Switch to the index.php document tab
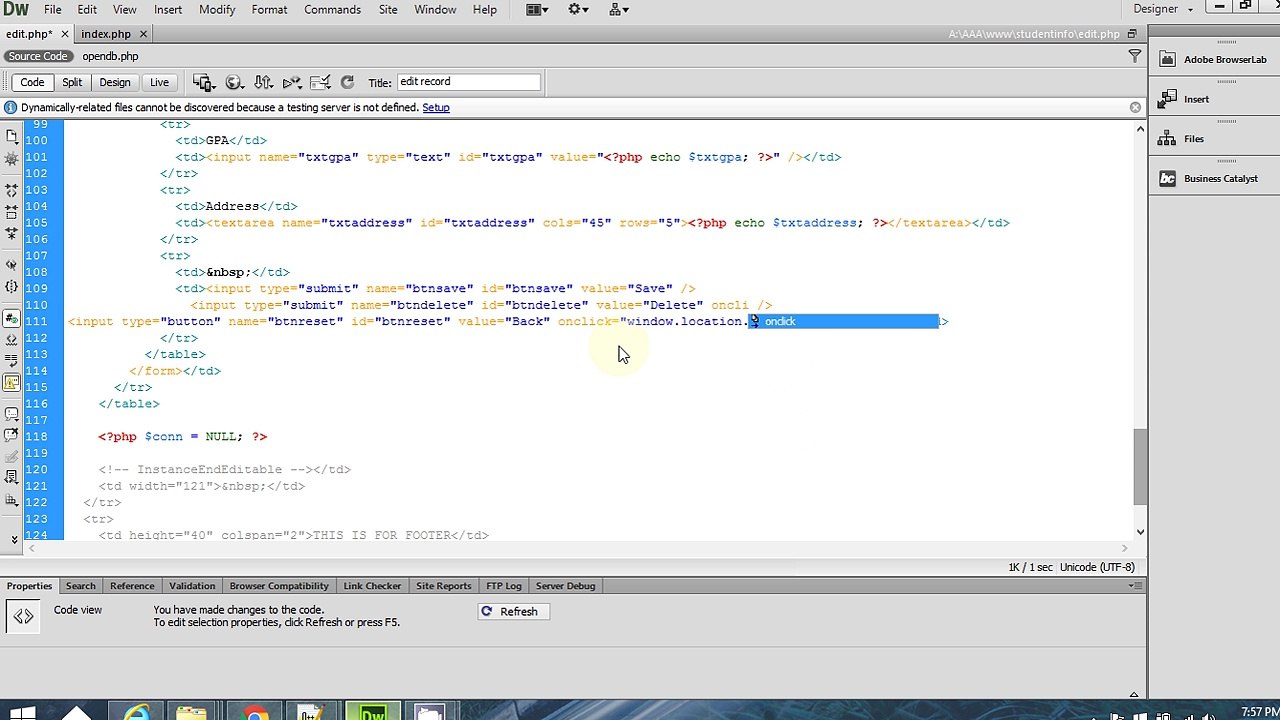 click(x=106, y=34)
